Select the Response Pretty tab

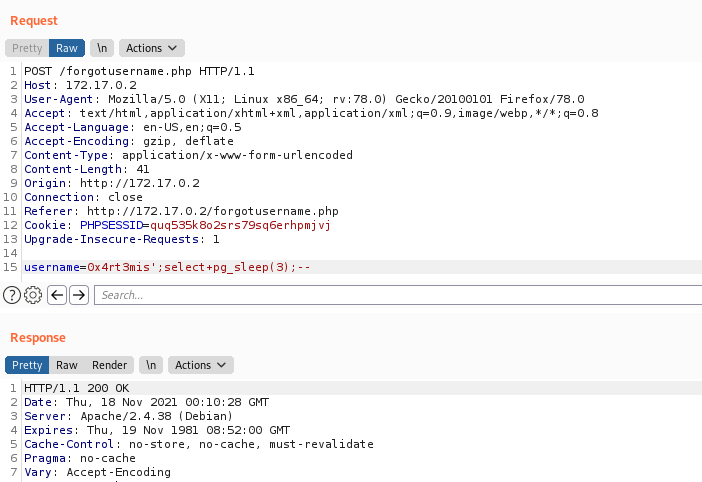(27, 365)
